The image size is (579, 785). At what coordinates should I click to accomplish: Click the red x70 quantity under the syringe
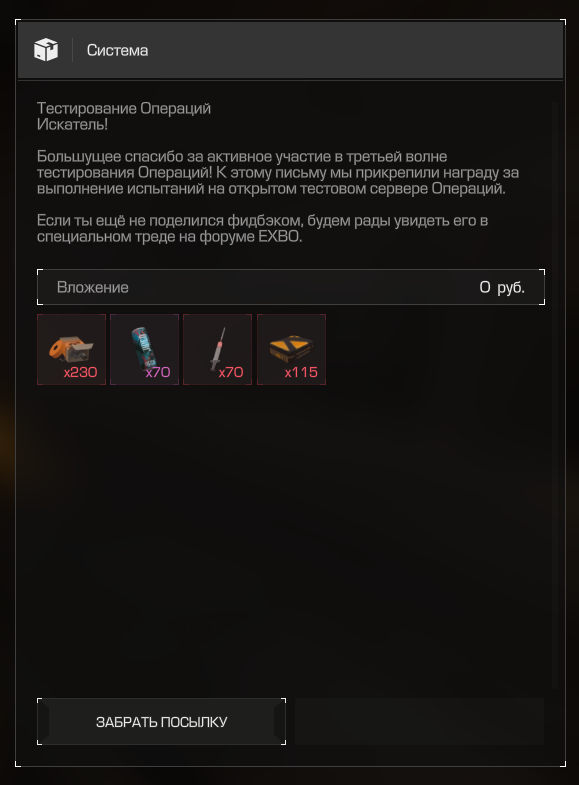[231, 372]
